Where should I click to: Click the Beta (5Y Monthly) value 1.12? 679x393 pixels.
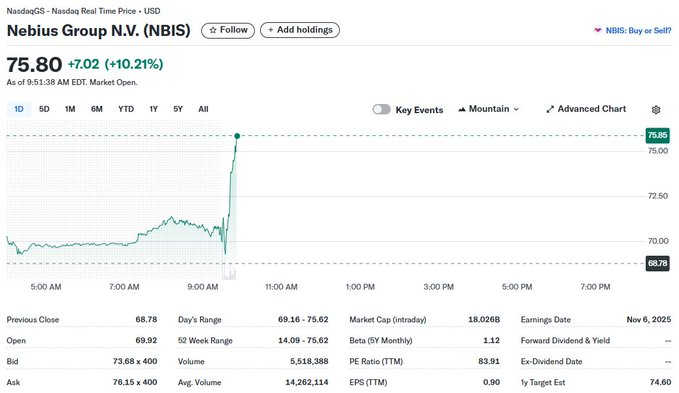click(x=491, y=340)
